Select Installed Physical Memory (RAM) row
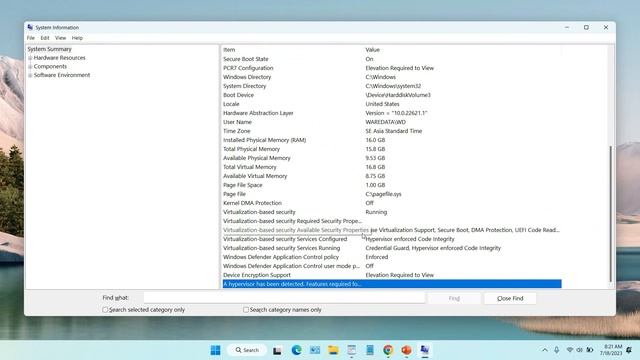Image resolution: width=640 pixels, height=360 pixels. coord(392,140)
